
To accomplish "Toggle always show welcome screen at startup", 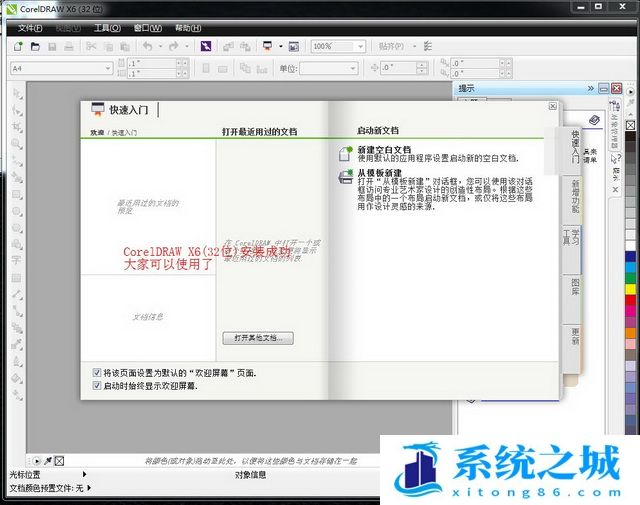I will pos(97,385).
